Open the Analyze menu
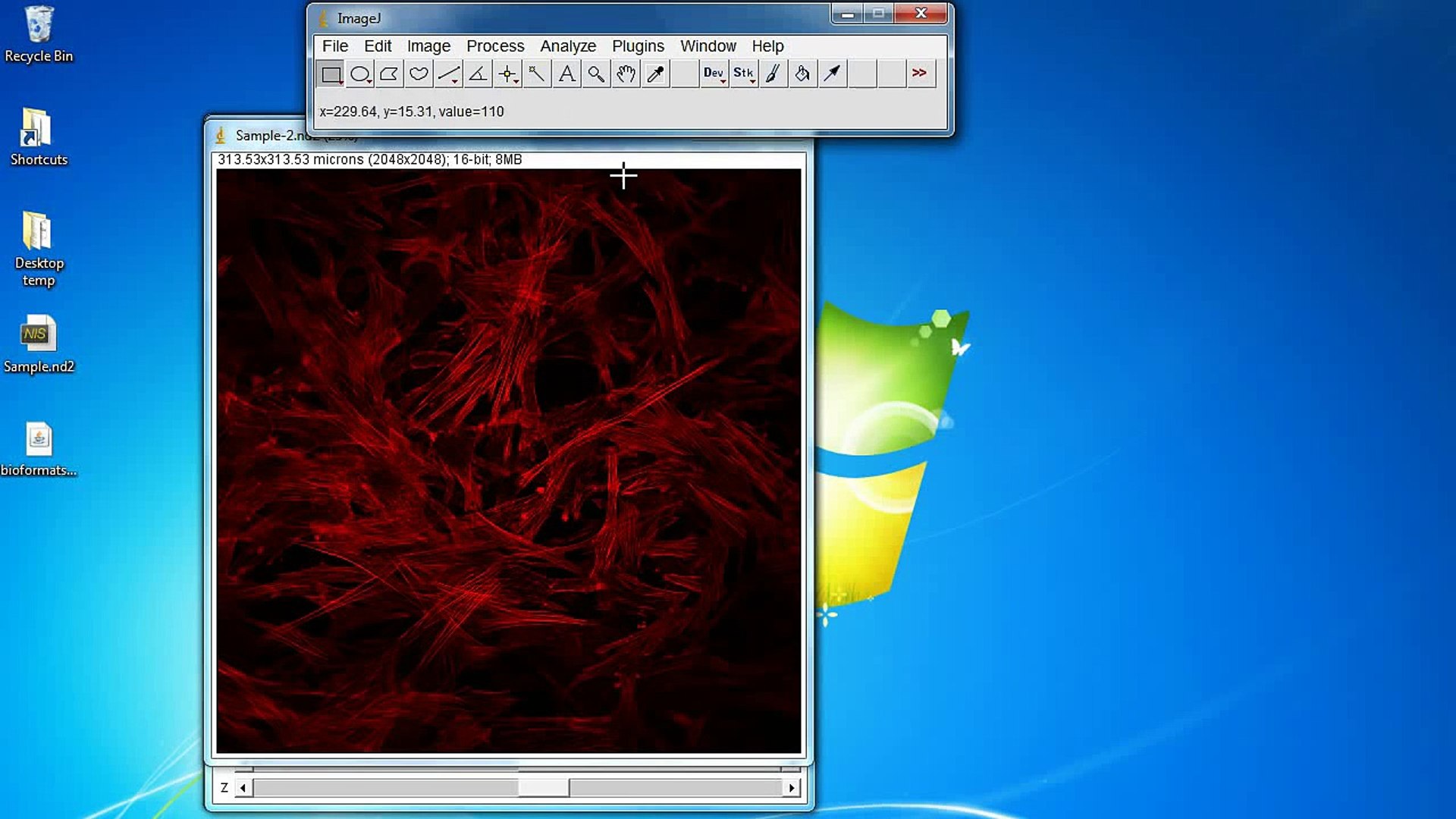Image resolution: width=1456 pixels, height=819 pixels. coord(568,46)
